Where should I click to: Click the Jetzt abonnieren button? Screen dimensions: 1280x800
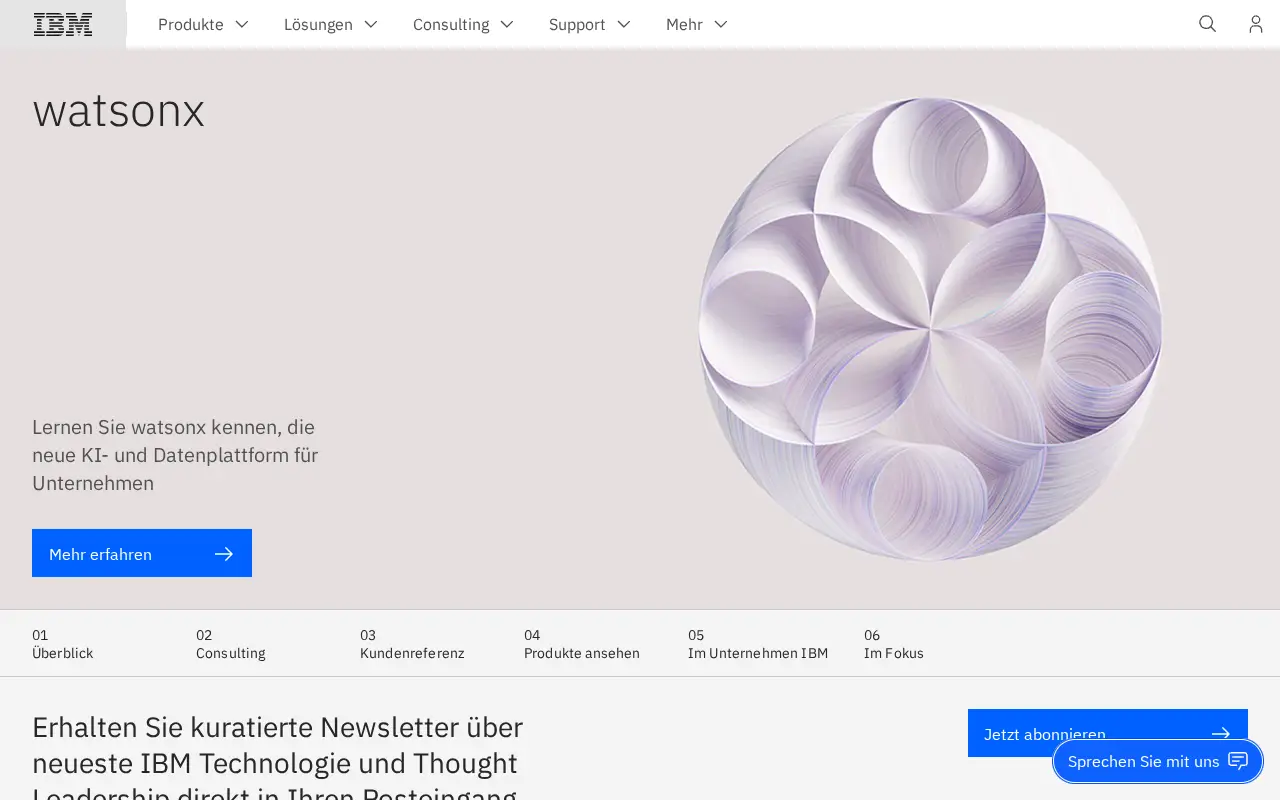(1108, 733)
